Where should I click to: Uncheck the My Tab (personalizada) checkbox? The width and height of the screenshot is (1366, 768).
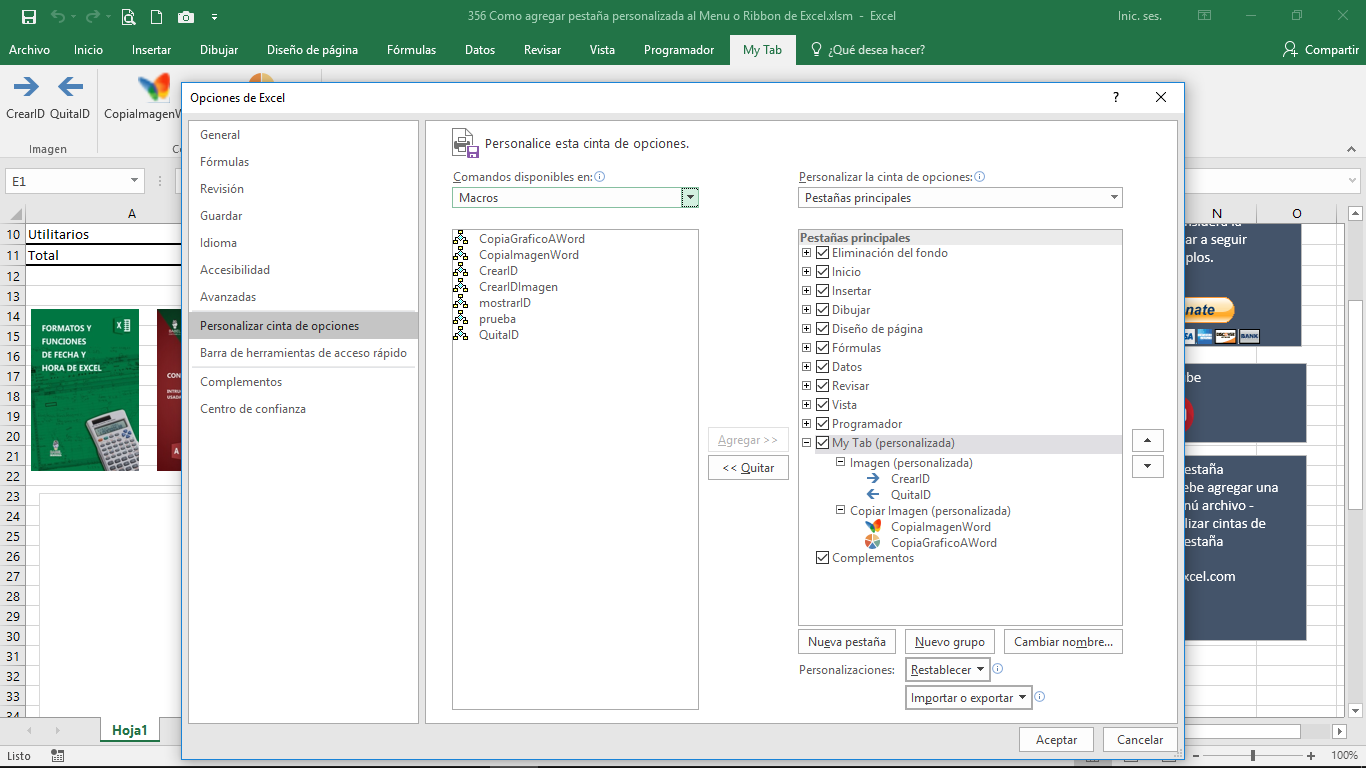point(823,443)
